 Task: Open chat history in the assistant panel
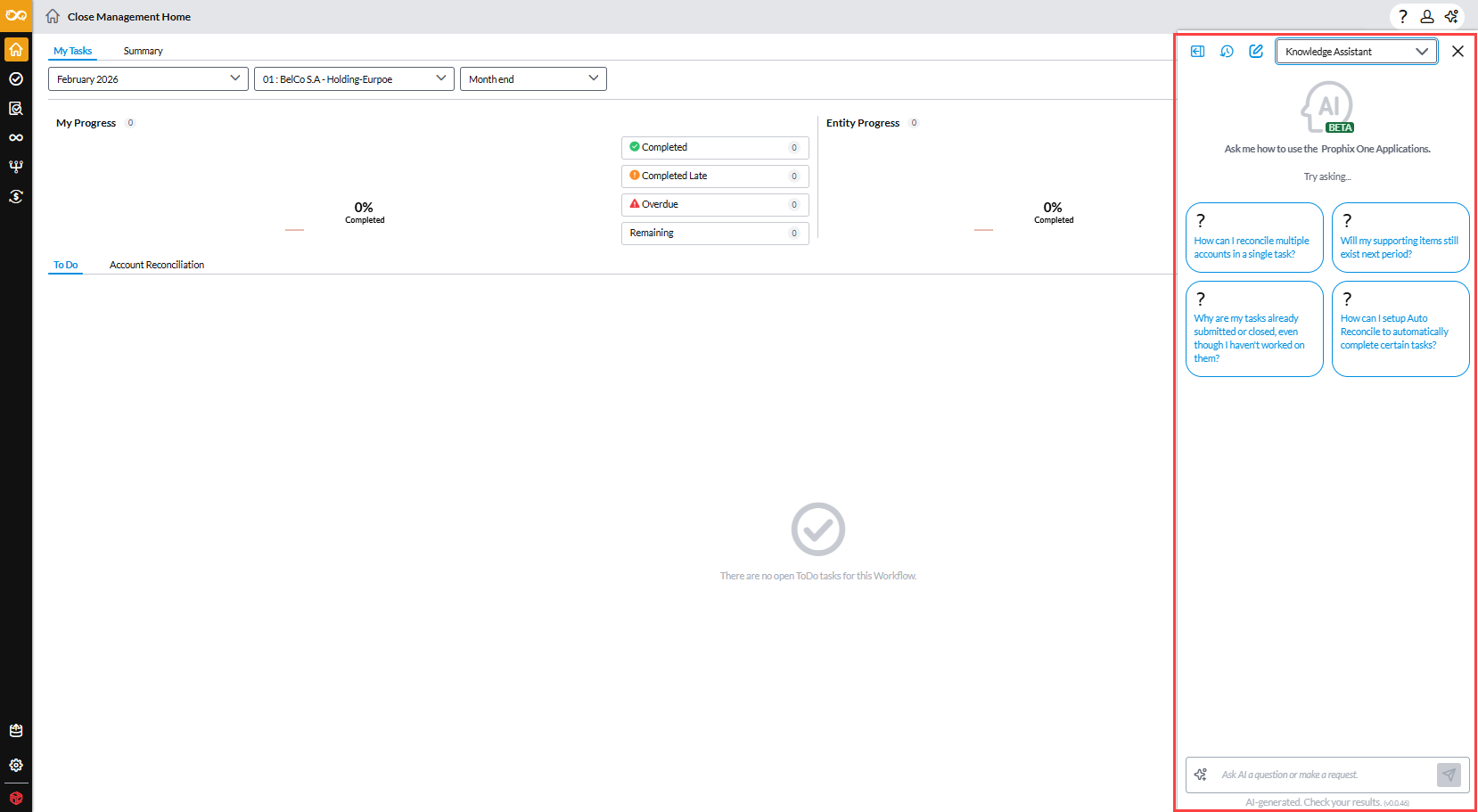point(1227,52)
